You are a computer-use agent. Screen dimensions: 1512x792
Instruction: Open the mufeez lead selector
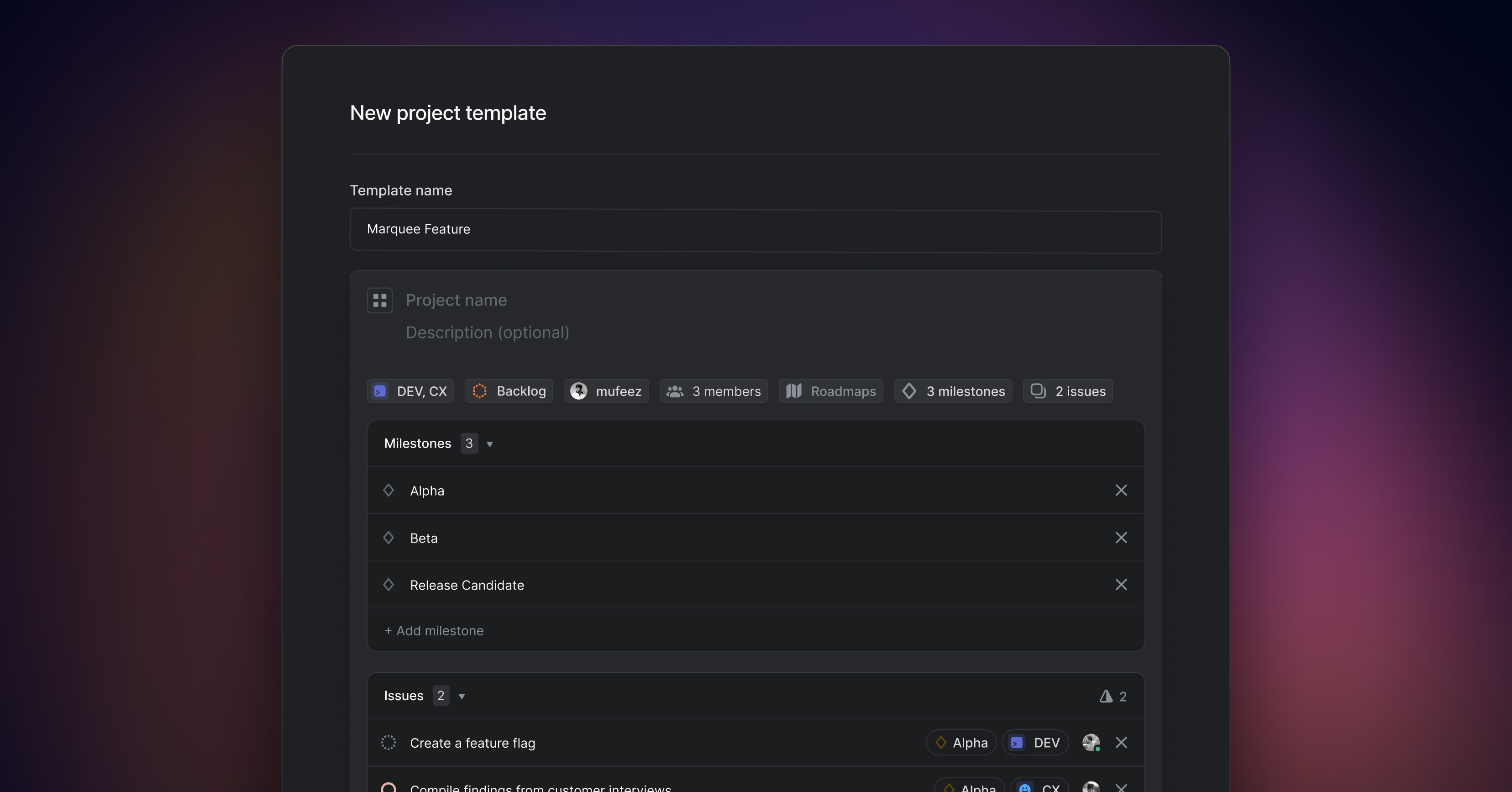click(x=606, y=391)
